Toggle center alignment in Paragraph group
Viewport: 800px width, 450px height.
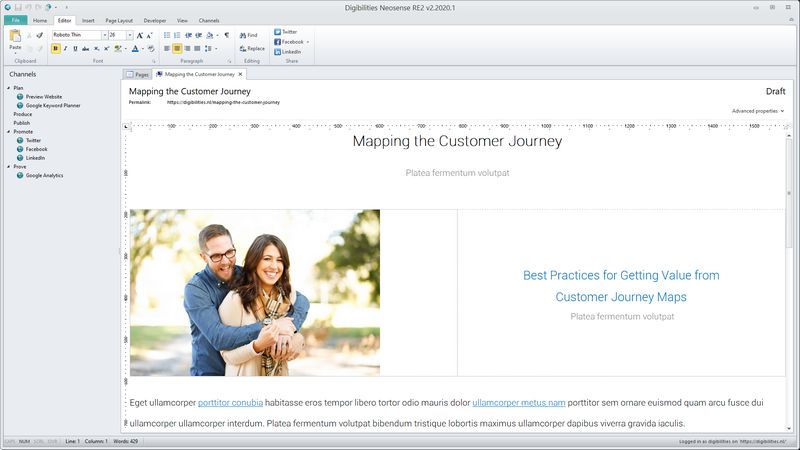(x=177, y=48)
